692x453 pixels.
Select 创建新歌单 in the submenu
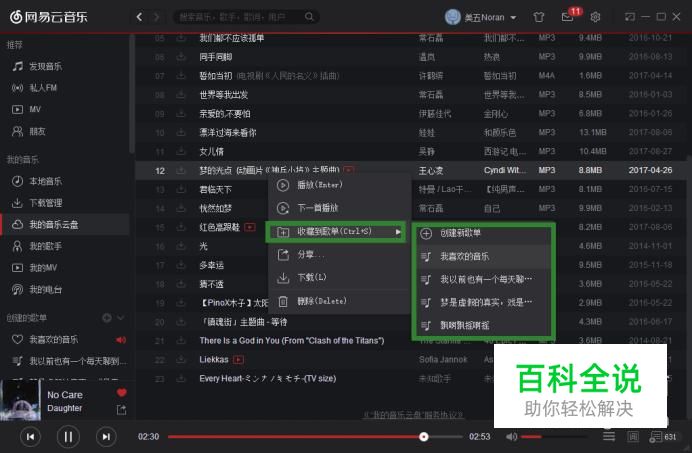point(483,234)
